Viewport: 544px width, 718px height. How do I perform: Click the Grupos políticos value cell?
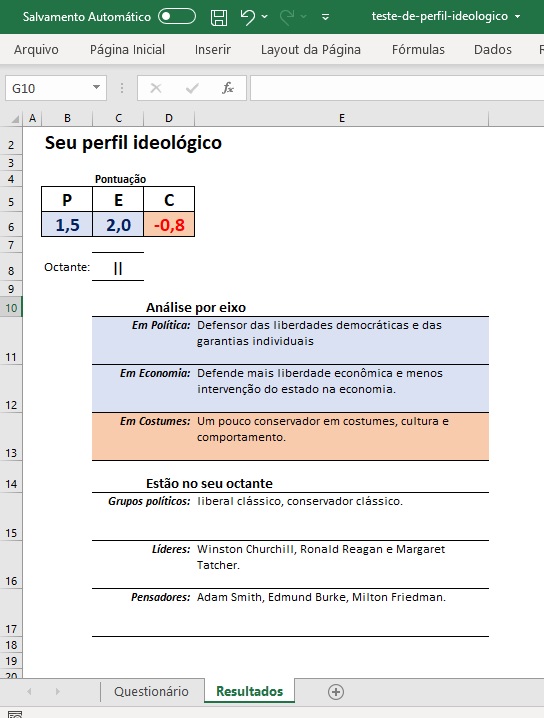tap(342, 517)
